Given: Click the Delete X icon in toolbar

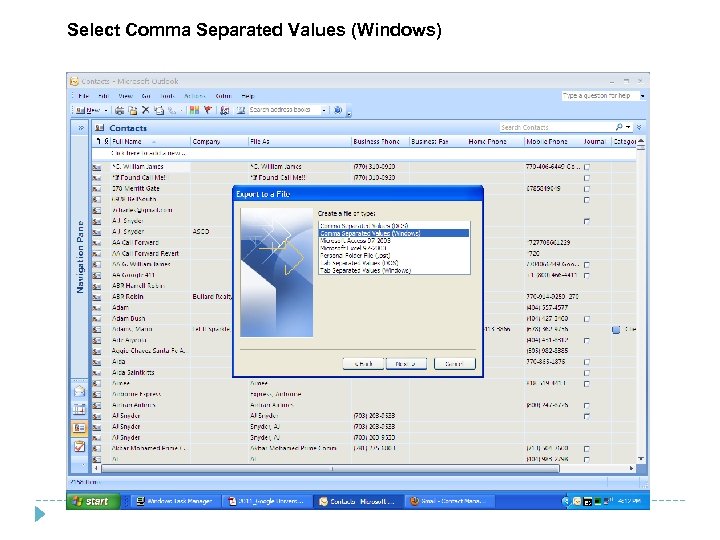Looking at the screenshot, I should [x=146, y=110].
